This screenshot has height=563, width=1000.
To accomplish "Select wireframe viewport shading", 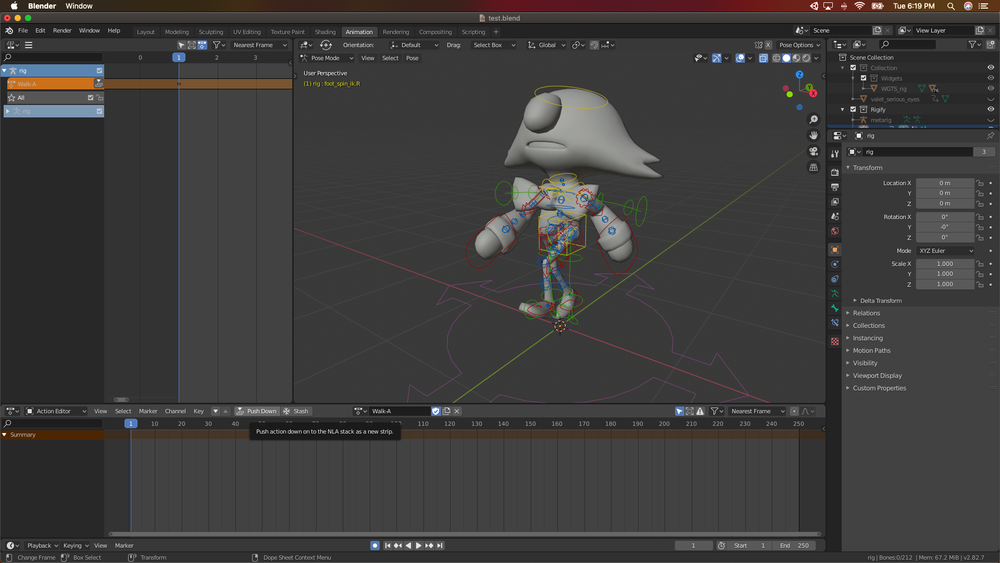I will pyautogui.click(x=776, y=58).
